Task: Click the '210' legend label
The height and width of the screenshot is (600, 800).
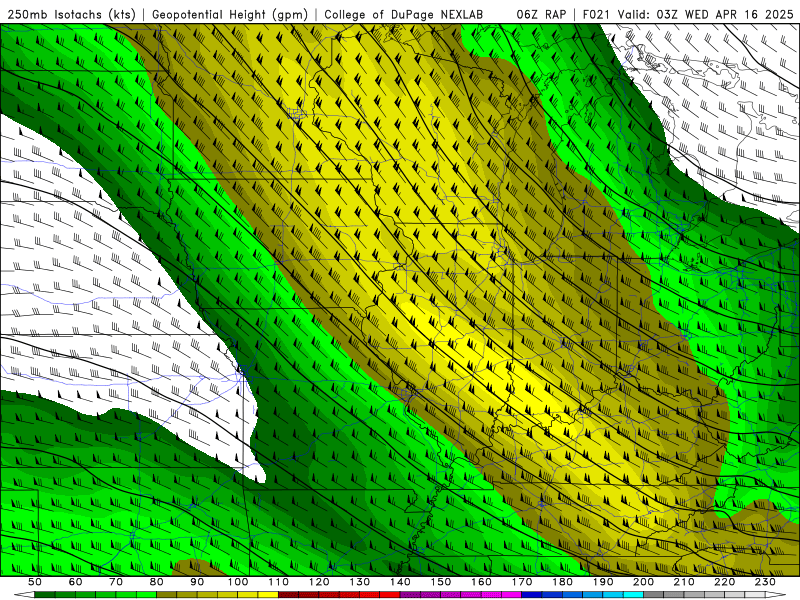Action: click(x=684, y=582)
